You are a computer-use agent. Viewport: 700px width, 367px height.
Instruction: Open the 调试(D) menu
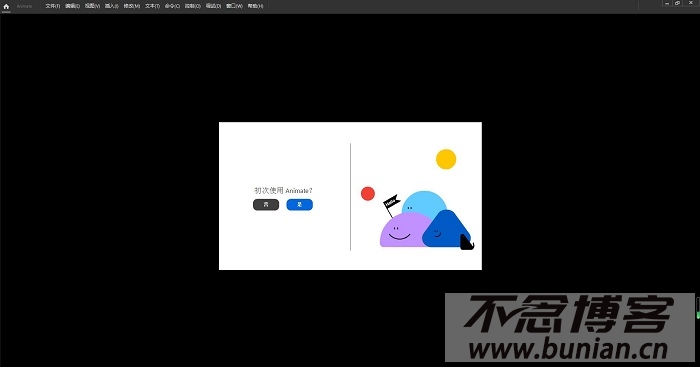[213, 6]
